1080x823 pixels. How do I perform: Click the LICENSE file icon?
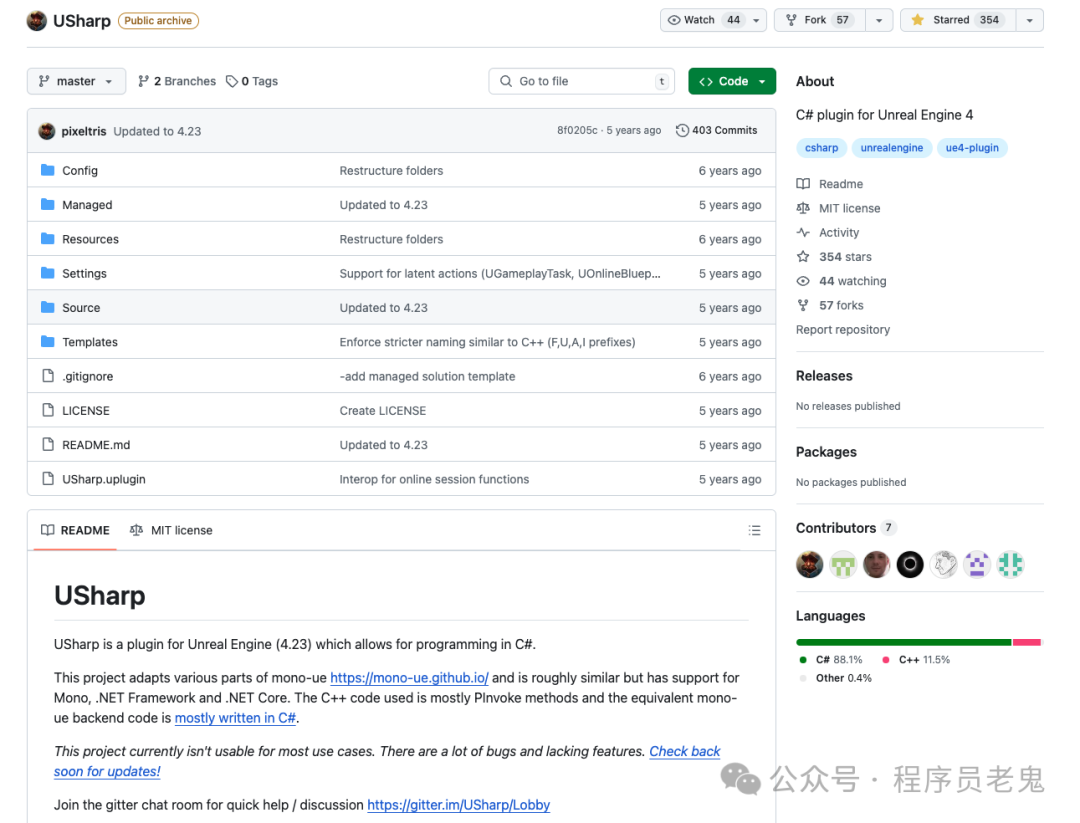(48, 410)
